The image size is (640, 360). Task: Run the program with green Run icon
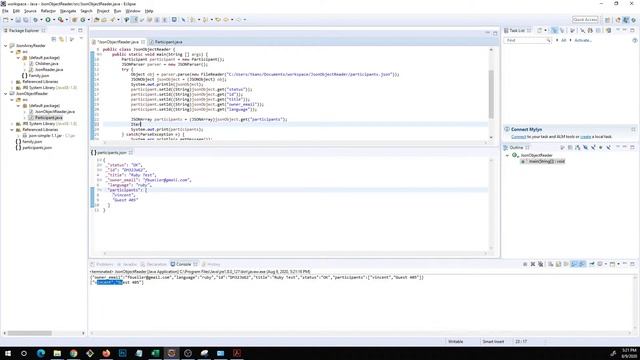click(48, 20)
